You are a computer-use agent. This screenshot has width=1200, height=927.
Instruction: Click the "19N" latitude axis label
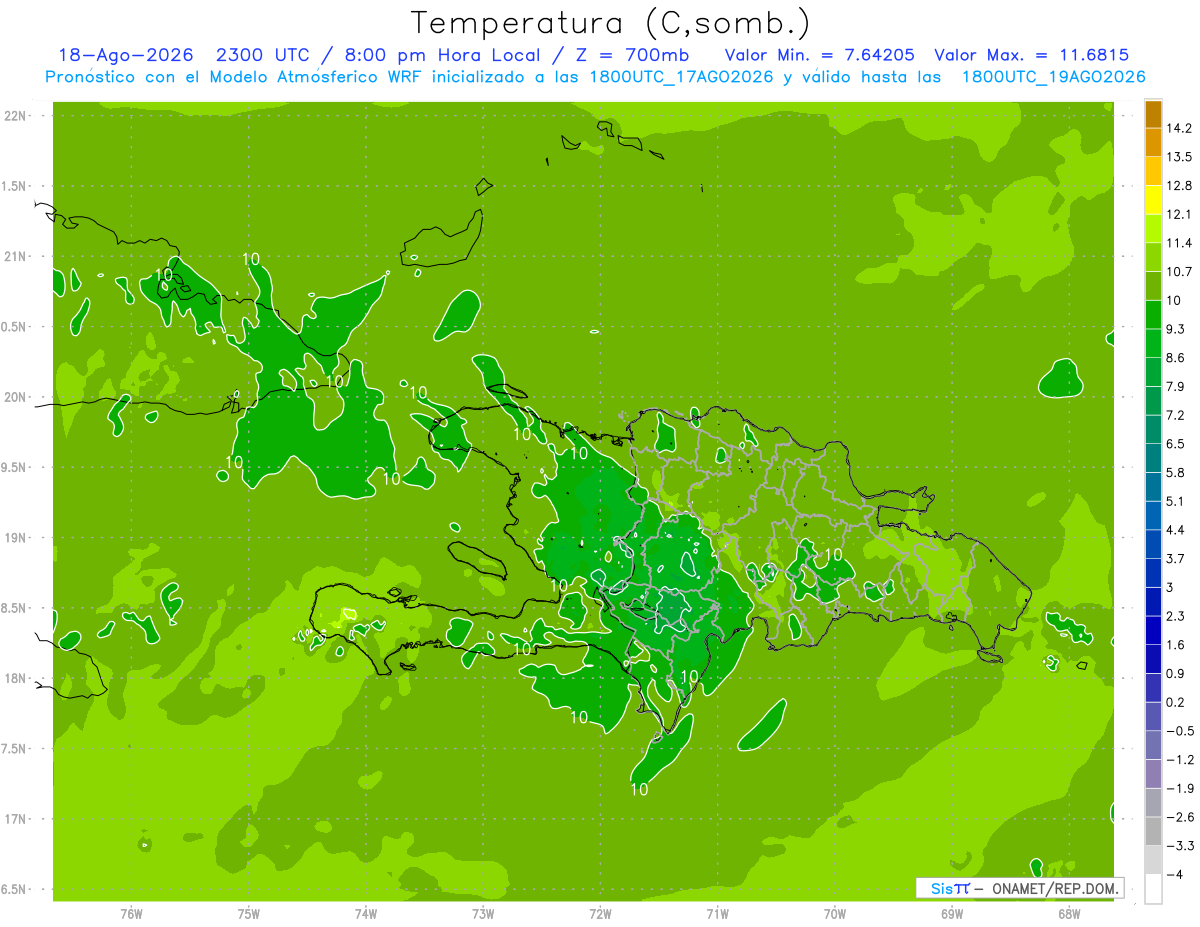15,537
